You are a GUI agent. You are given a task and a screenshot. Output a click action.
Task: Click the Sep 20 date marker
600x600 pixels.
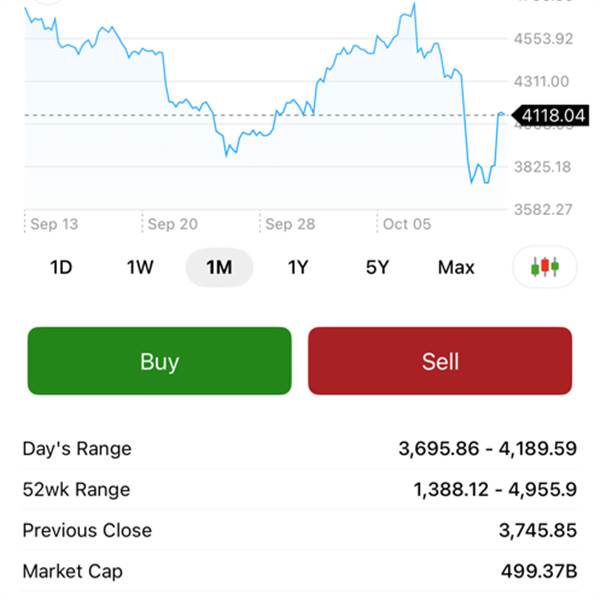[x=173, y=224]
